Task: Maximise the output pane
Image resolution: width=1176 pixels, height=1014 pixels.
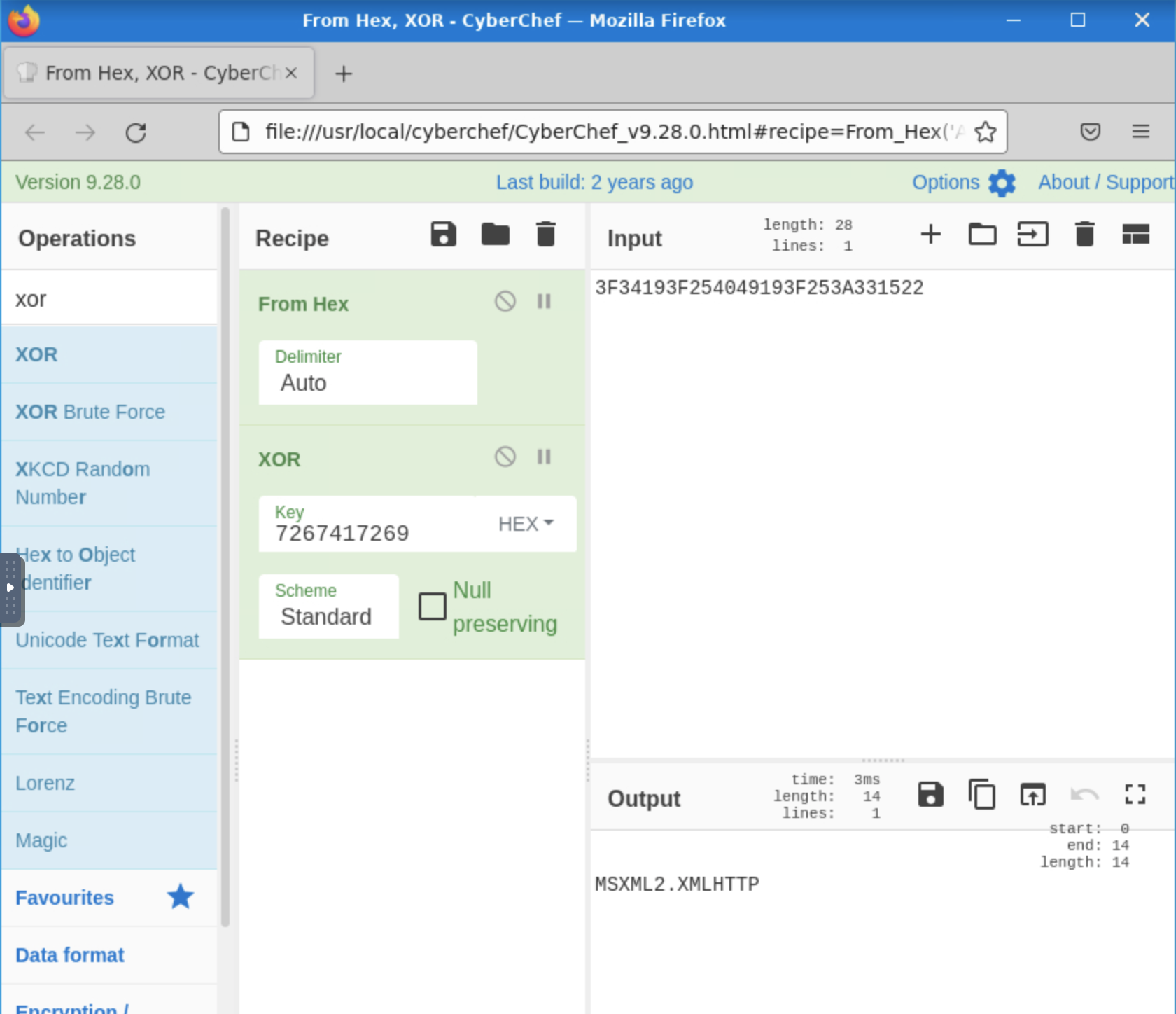Action: pyautogui.click(x=1135, y=795)
